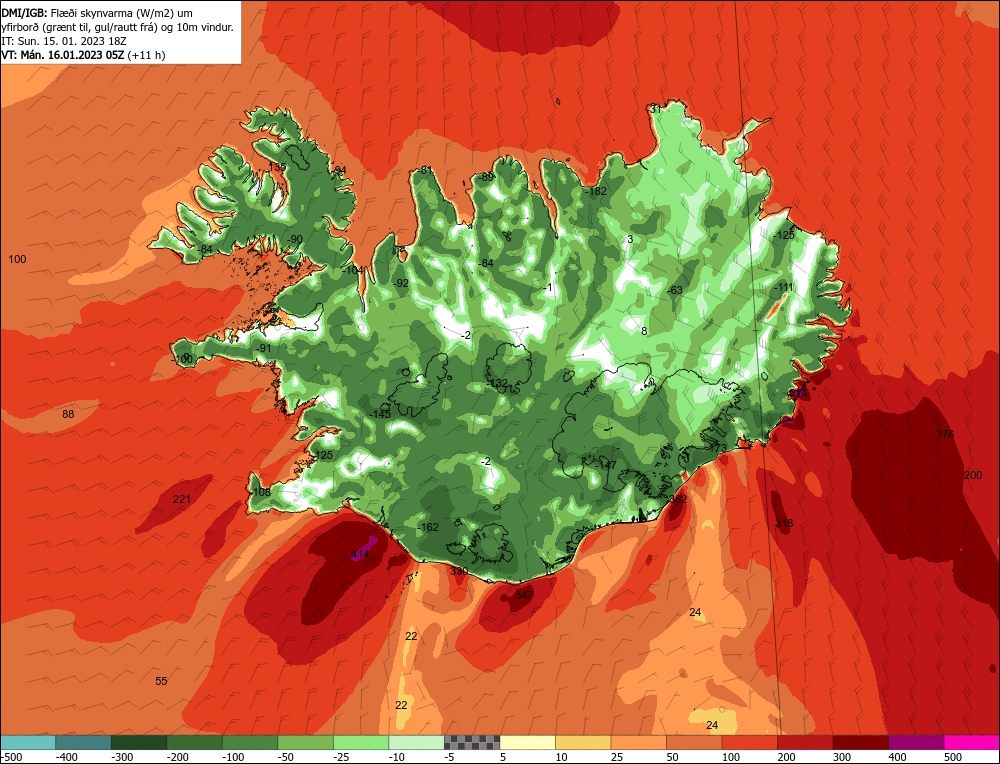Screen dimensions: 1000x764
Task: Click the 55 value in the southwest ocean
Action: click(x=161, y=681)
